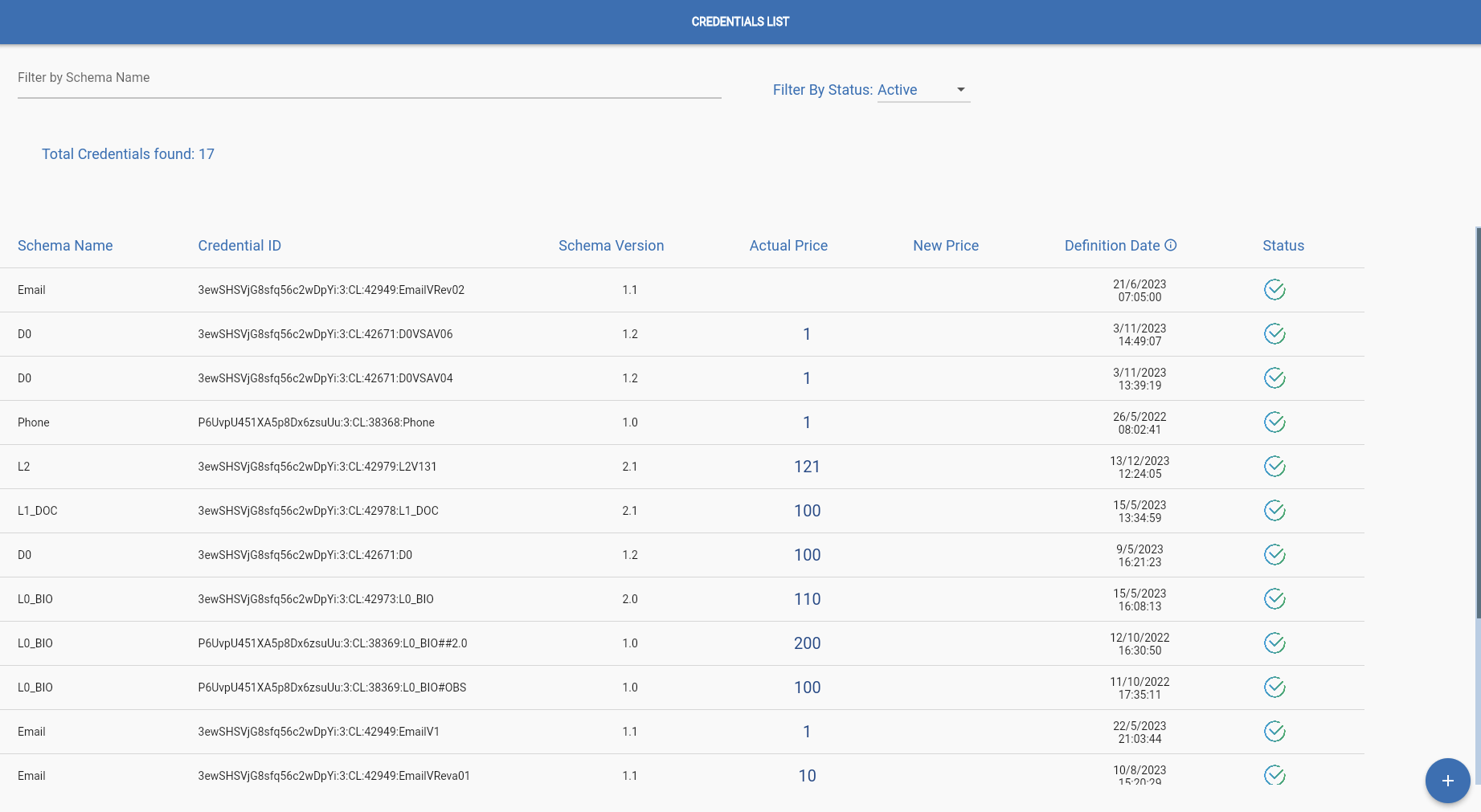Click actual price 121 for L2
This screenshot has width=1481, height=812.
(x=807, y=467)
